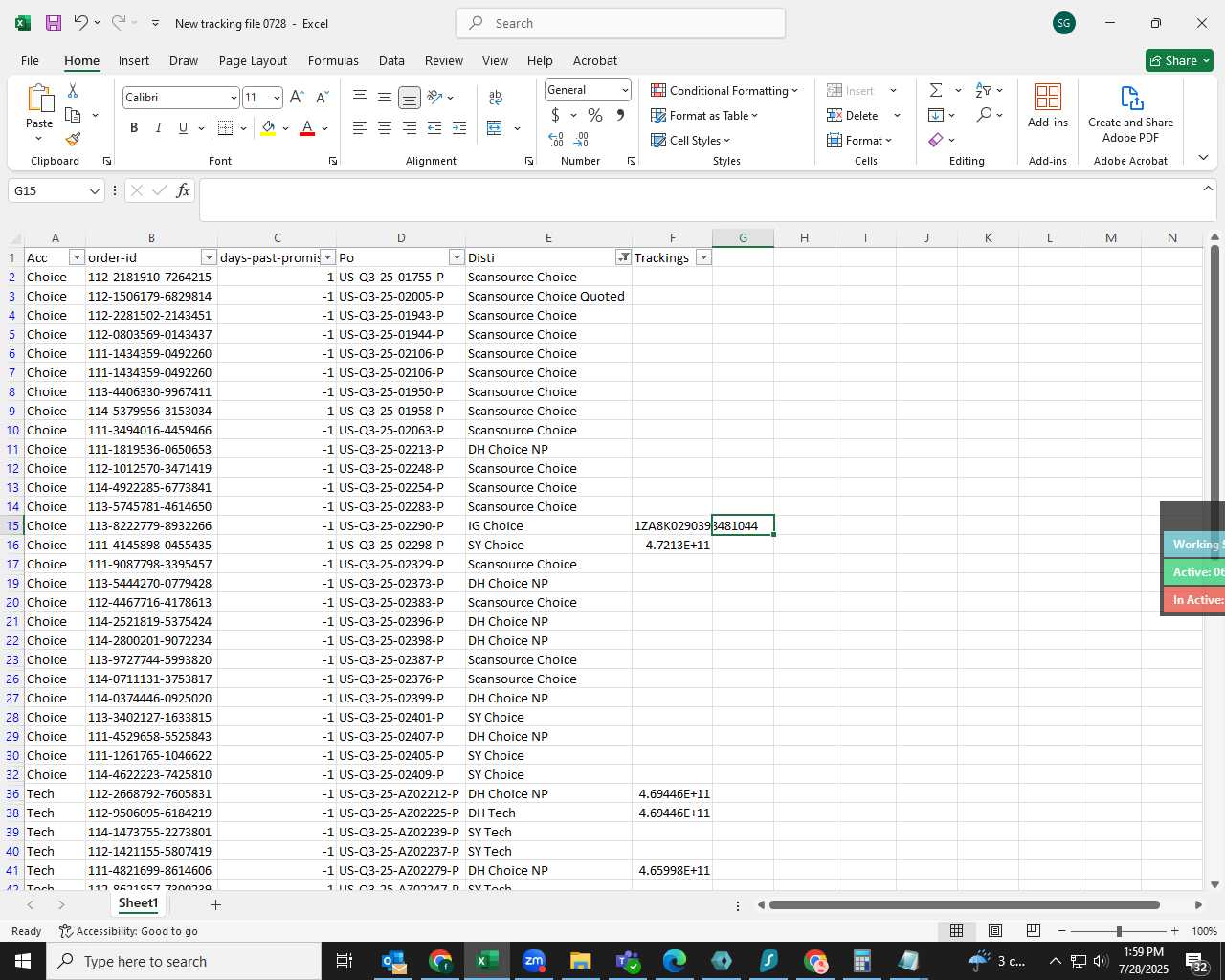The width and height of the screenshot is (1225, 980).
Task: Open the Trackings column filter dropdown
Action: [703, 257]
